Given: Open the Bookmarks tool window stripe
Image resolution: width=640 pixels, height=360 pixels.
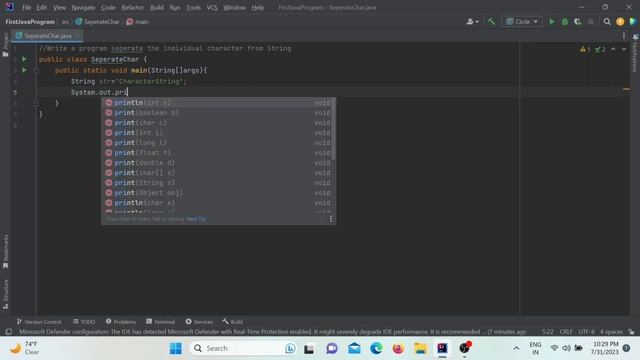Looking at the screenshot, I should pos(5,251).
